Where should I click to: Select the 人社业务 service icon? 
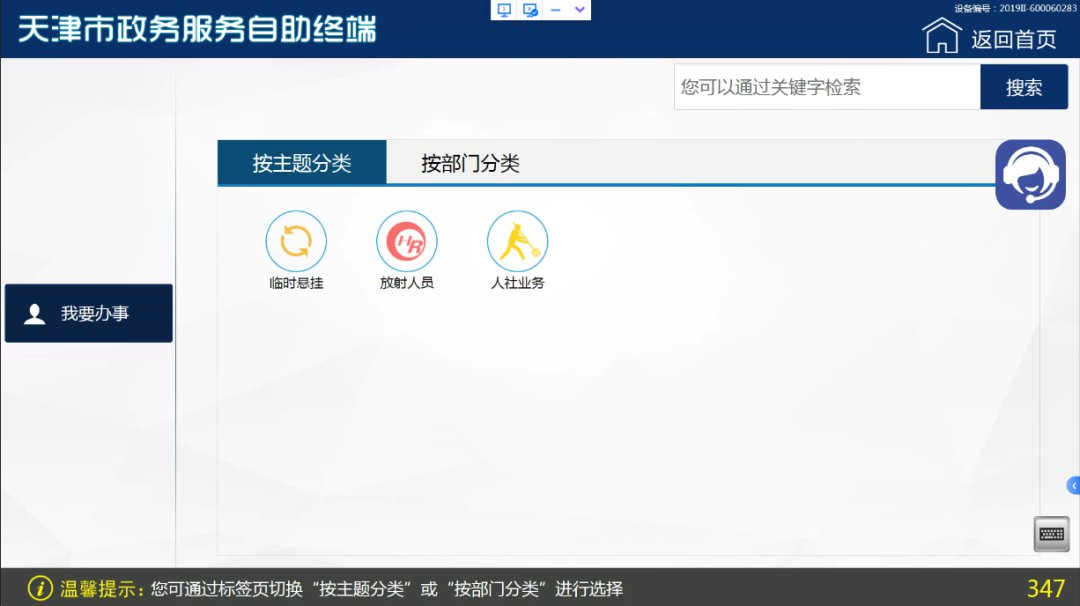pos(517,241)
